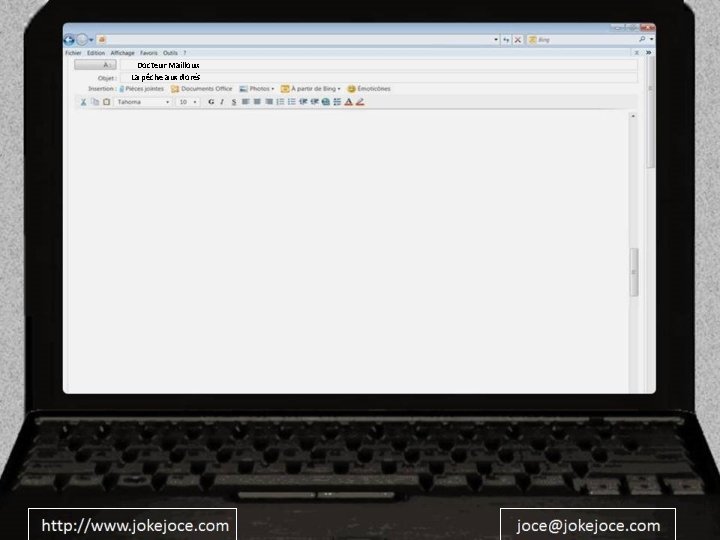Open the ? help menu
The height and width of the screenshot is (540, 720).
[x=185, y=53]
